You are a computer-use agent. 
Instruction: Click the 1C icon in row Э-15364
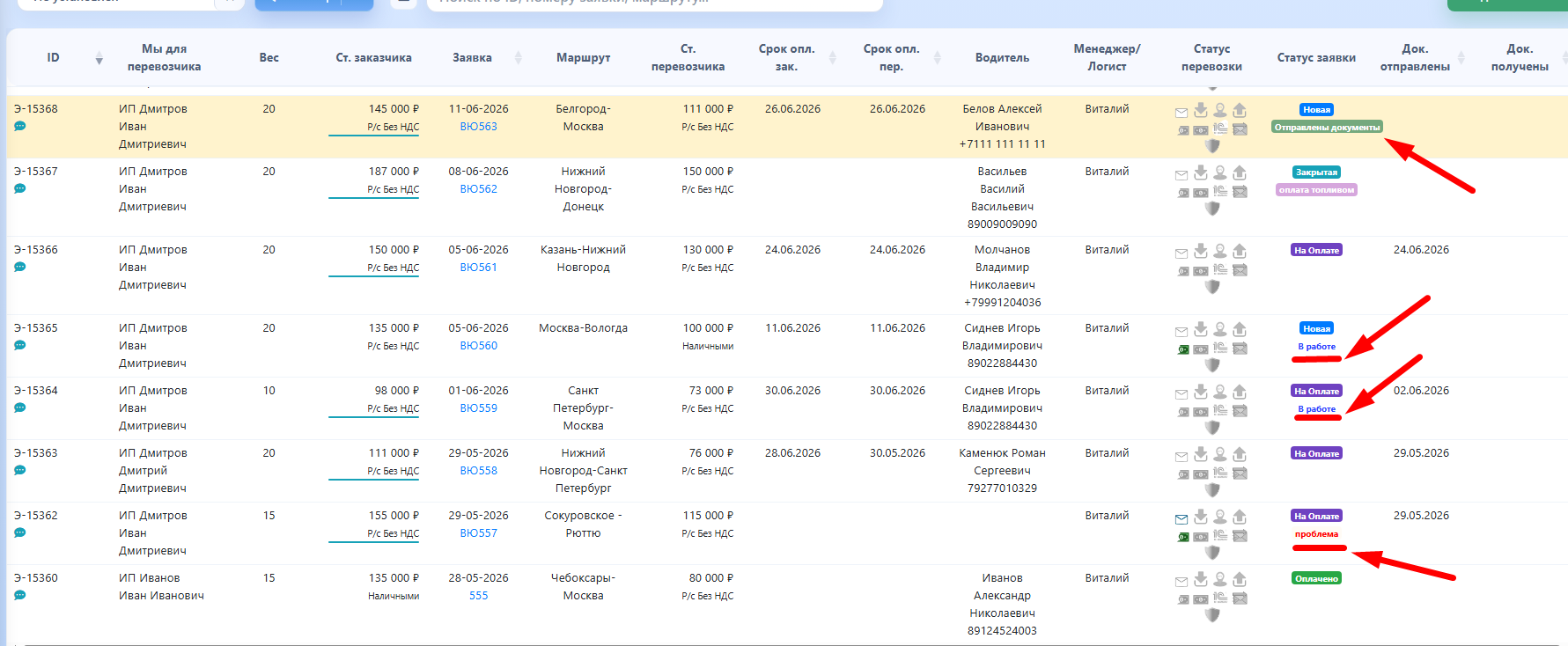pos(1220,411)
